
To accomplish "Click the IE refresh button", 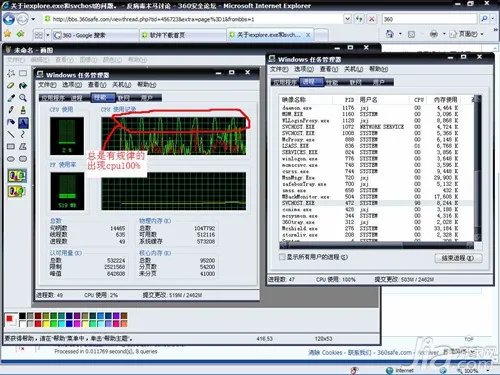I will point(359,19).
